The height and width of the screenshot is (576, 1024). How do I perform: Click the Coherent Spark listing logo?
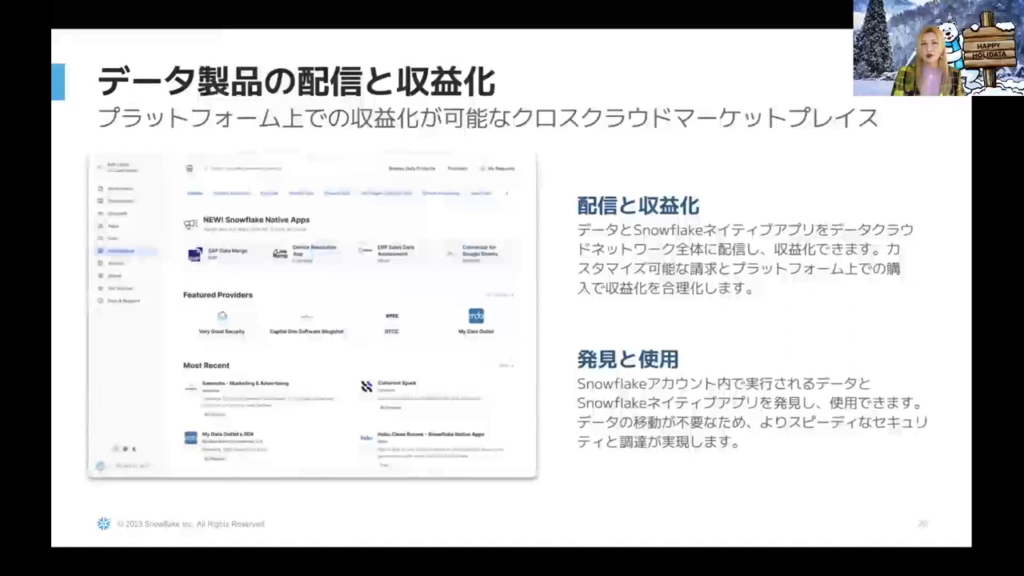tap(367, 387)
